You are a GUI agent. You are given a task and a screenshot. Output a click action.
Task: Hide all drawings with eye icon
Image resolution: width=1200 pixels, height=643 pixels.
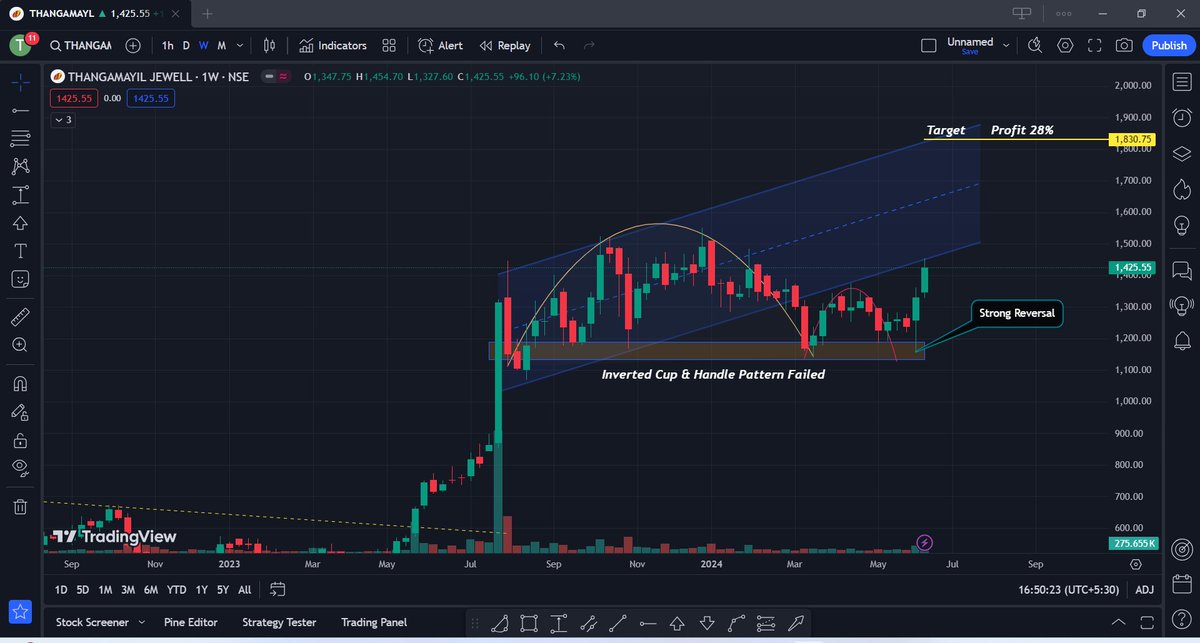[x=20, y=467]
